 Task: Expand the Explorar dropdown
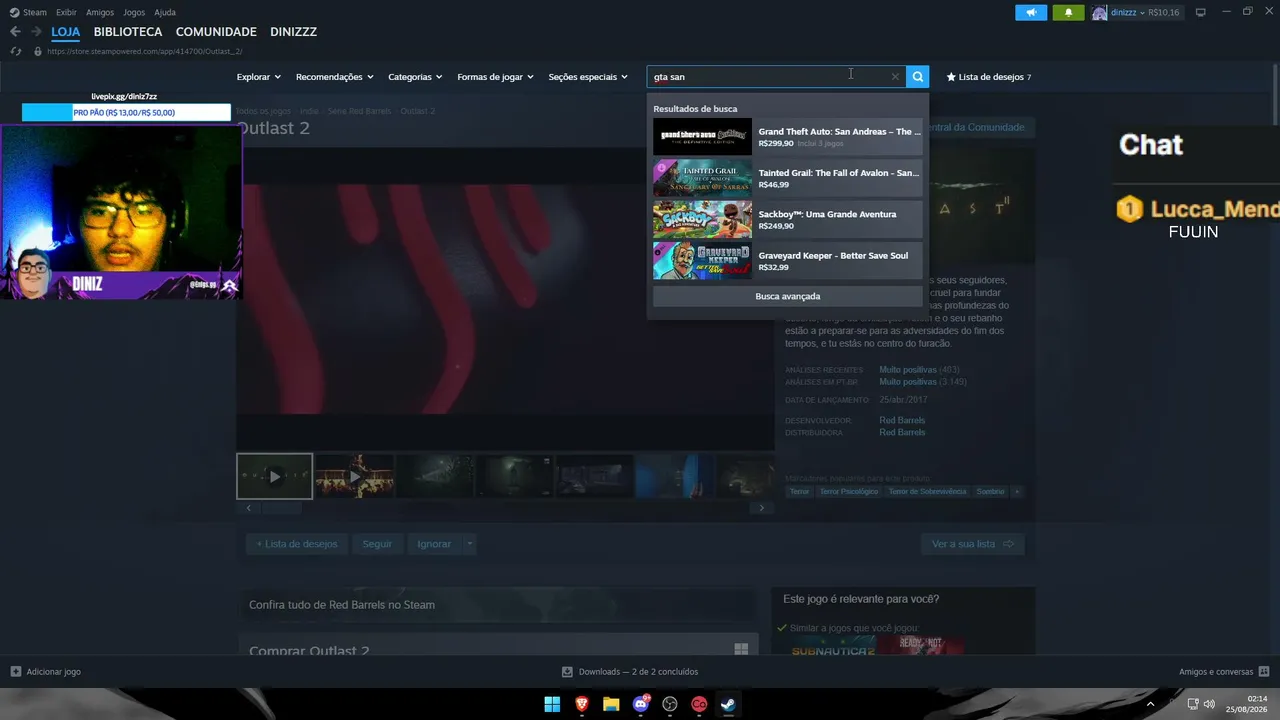coord(259,77)
